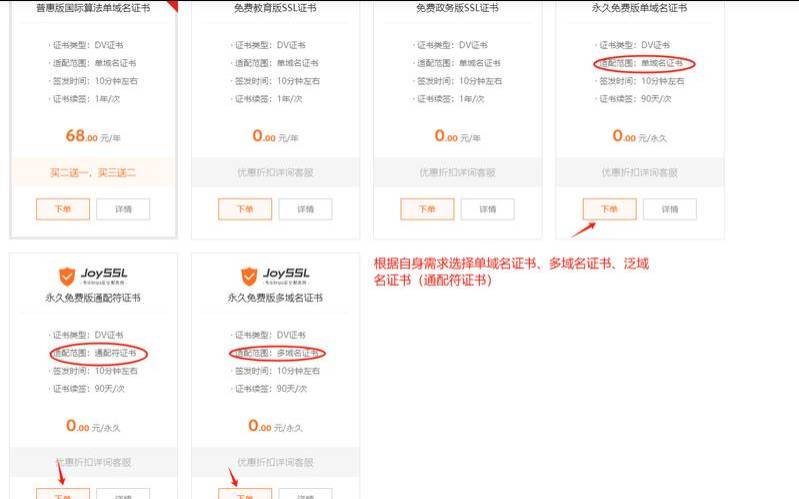Click the JoySSL logo on 永久免费版多域名证书 card
Screen dimensions: 799x499
coord(275,276)
